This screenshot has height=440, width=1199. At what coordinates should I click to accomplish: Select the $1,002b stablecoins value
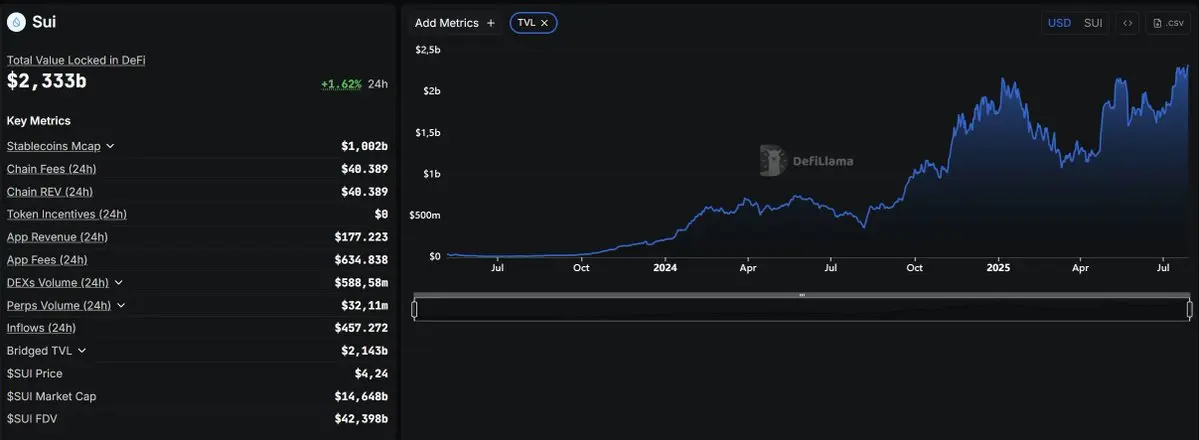365,146
